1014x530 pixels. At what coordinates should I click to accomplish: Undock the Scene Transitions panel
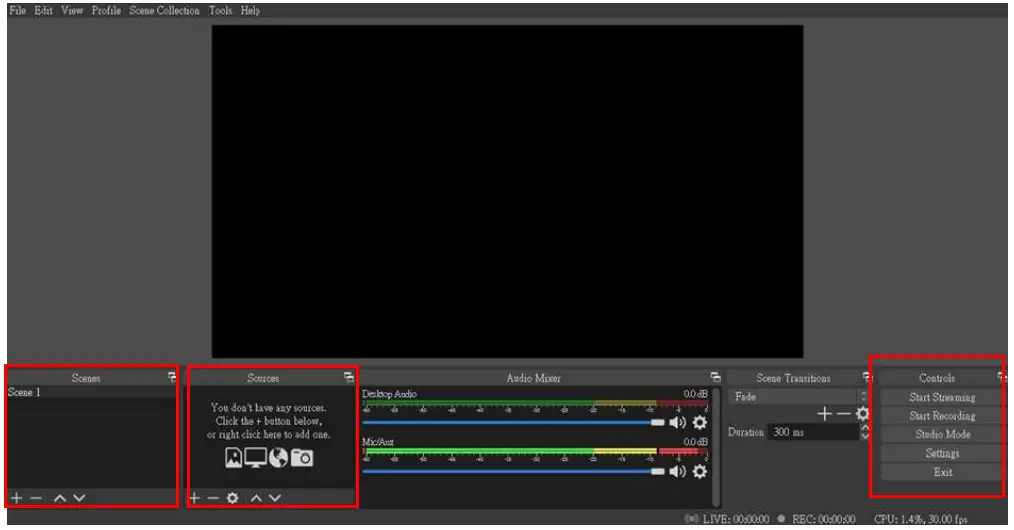pyautogui.click(x=867, y=377)
